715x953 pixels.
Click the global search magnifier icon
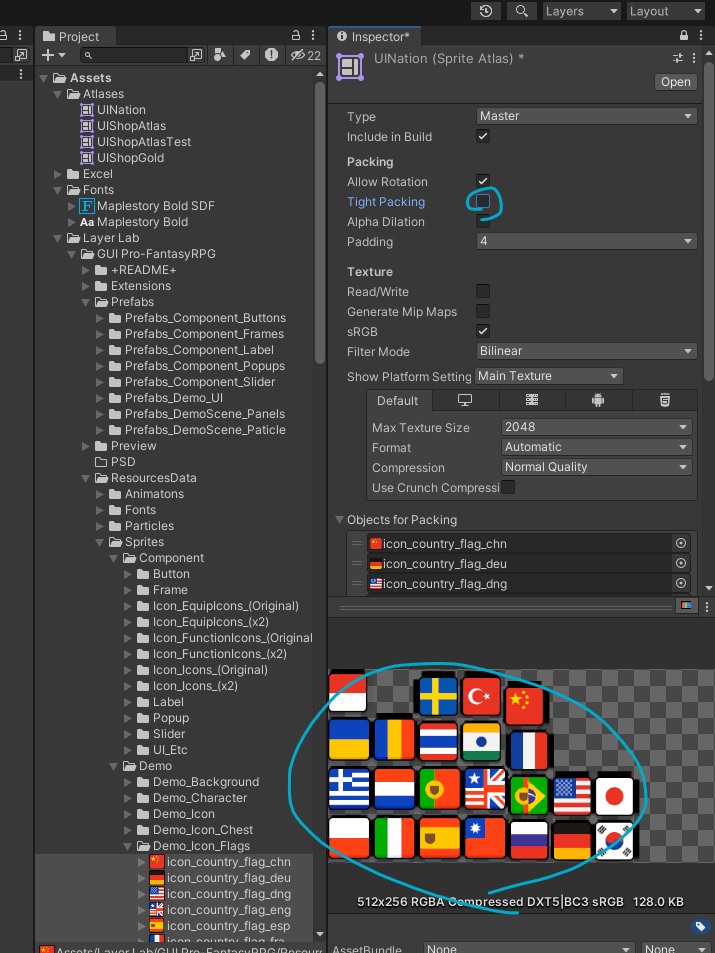click(x=522, y=11)
